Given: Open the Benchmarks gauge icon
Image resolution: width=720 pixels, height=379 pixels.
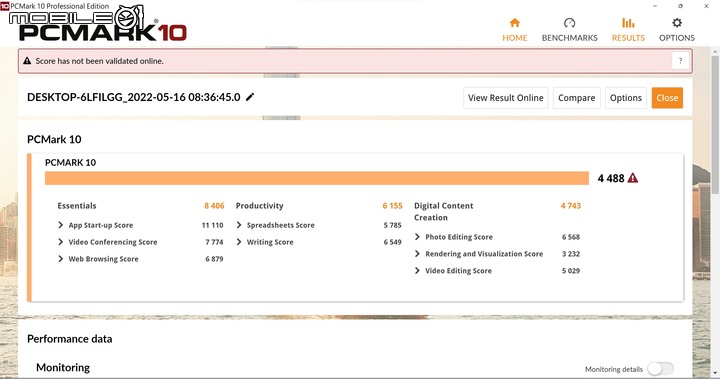Looking at the screenshot, I should [569, 23].
